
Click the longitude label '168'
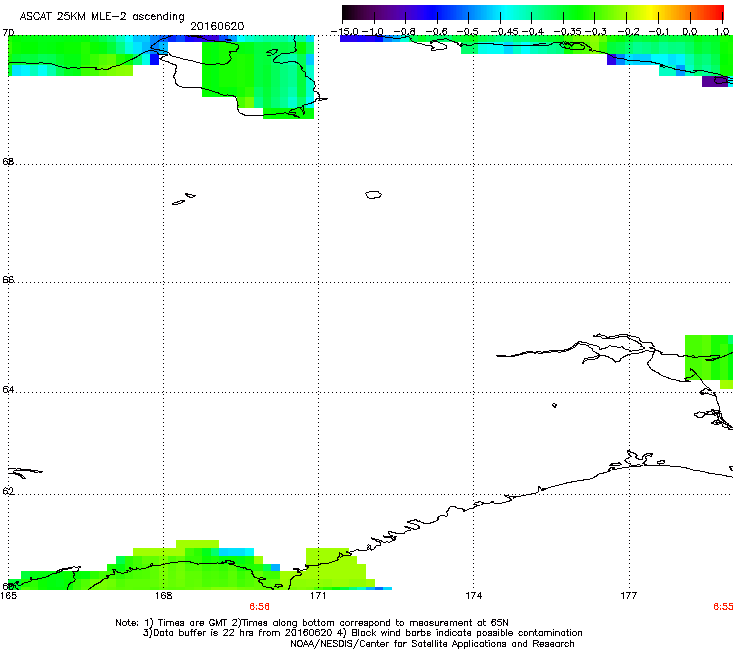(x=163, y=596)
